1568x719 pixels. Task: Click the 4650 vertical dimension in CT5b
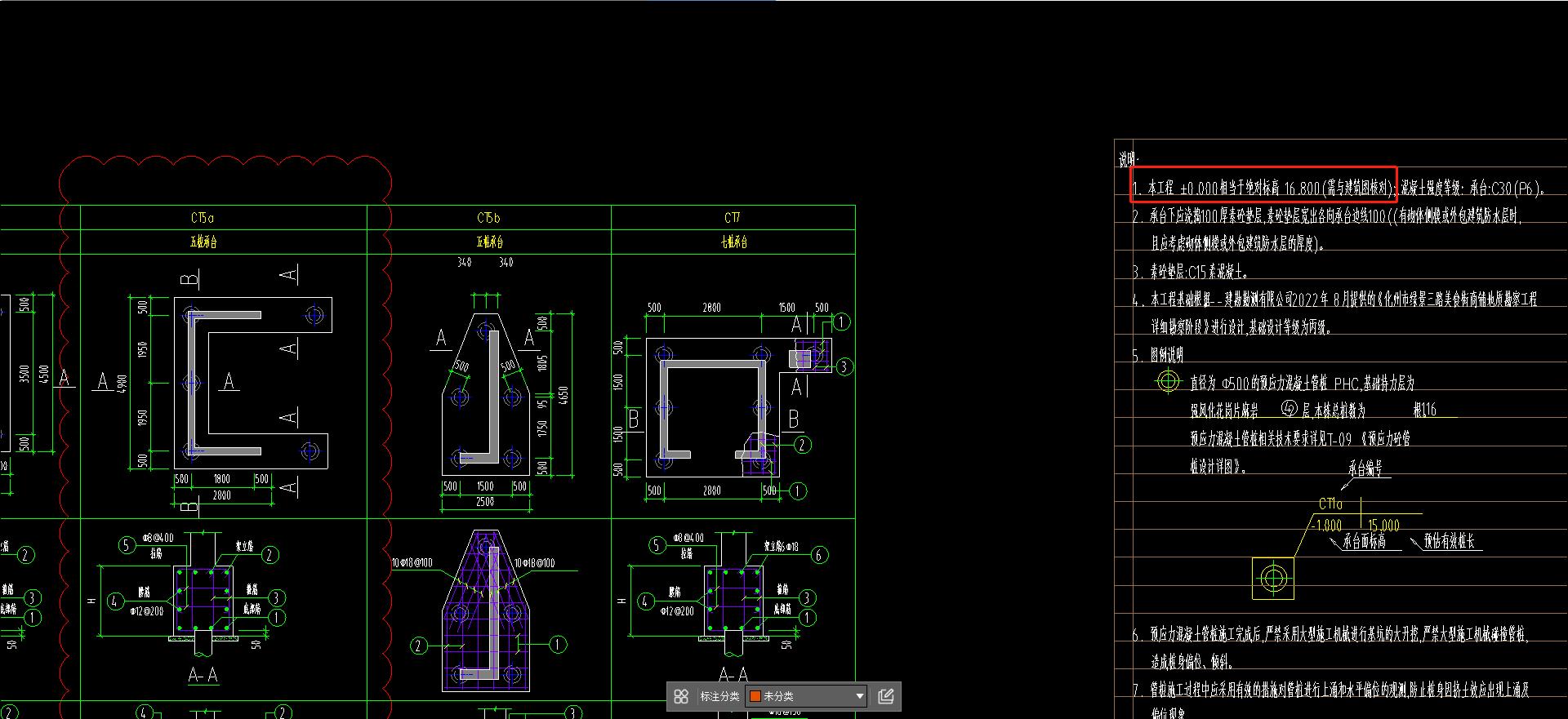pyautogui.click(x=563, y=395)
